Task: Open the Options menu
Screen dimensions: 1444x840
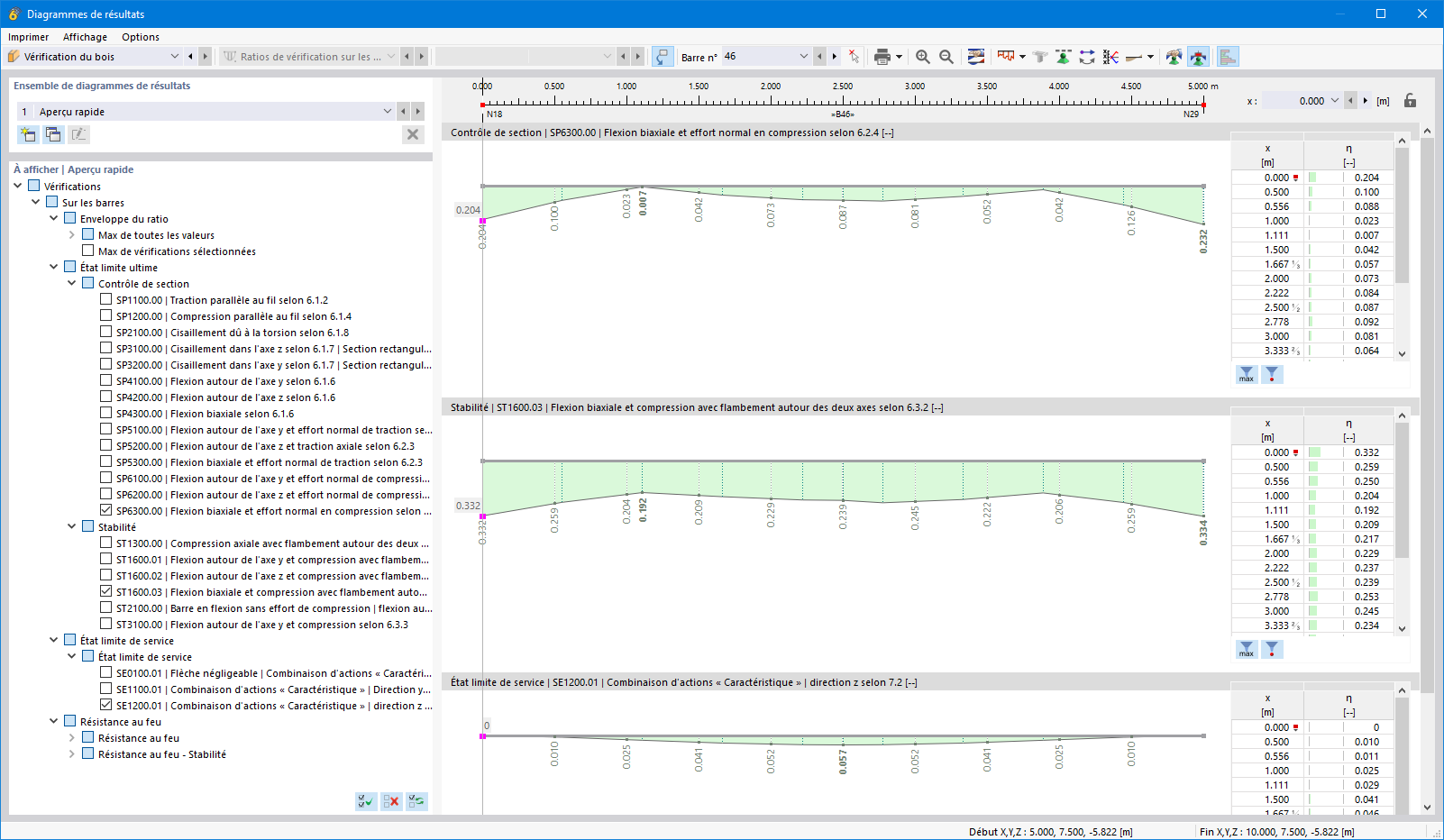Action: (x=141, y=37)
